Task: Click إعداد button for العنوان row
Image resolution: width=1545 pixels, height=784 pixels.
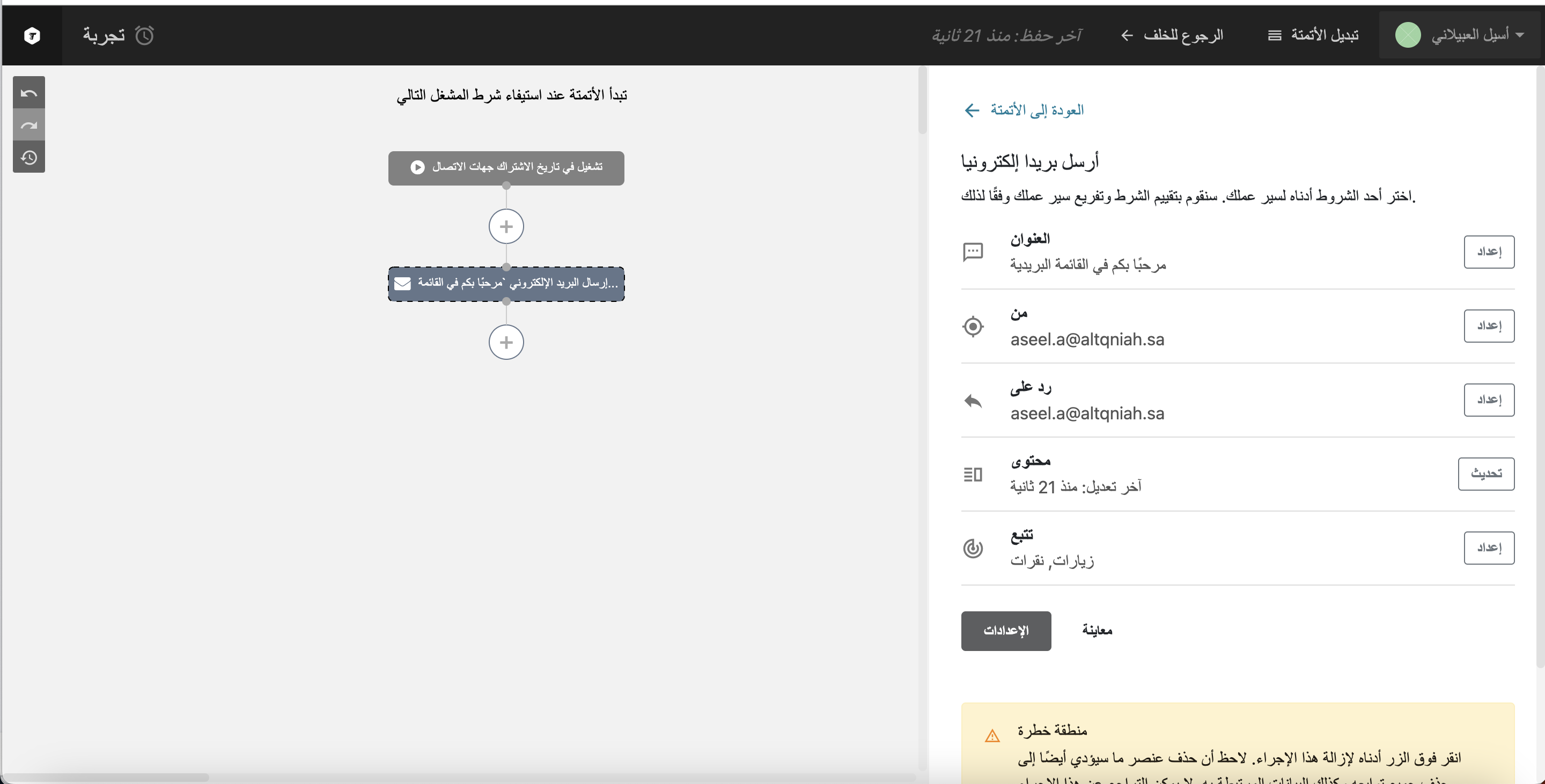Action: pos(1488,252)
